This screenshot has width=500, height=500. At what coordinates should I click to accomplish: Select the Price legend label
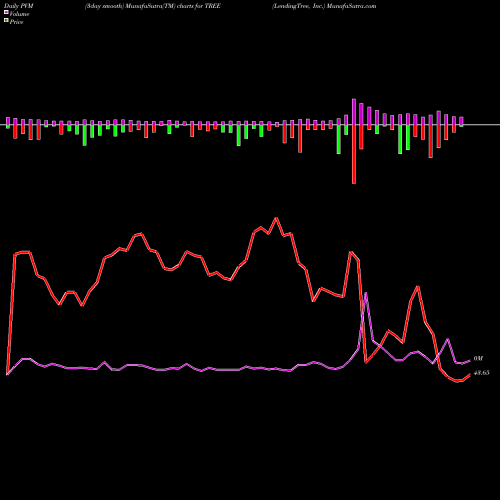[x=16, y=22]
